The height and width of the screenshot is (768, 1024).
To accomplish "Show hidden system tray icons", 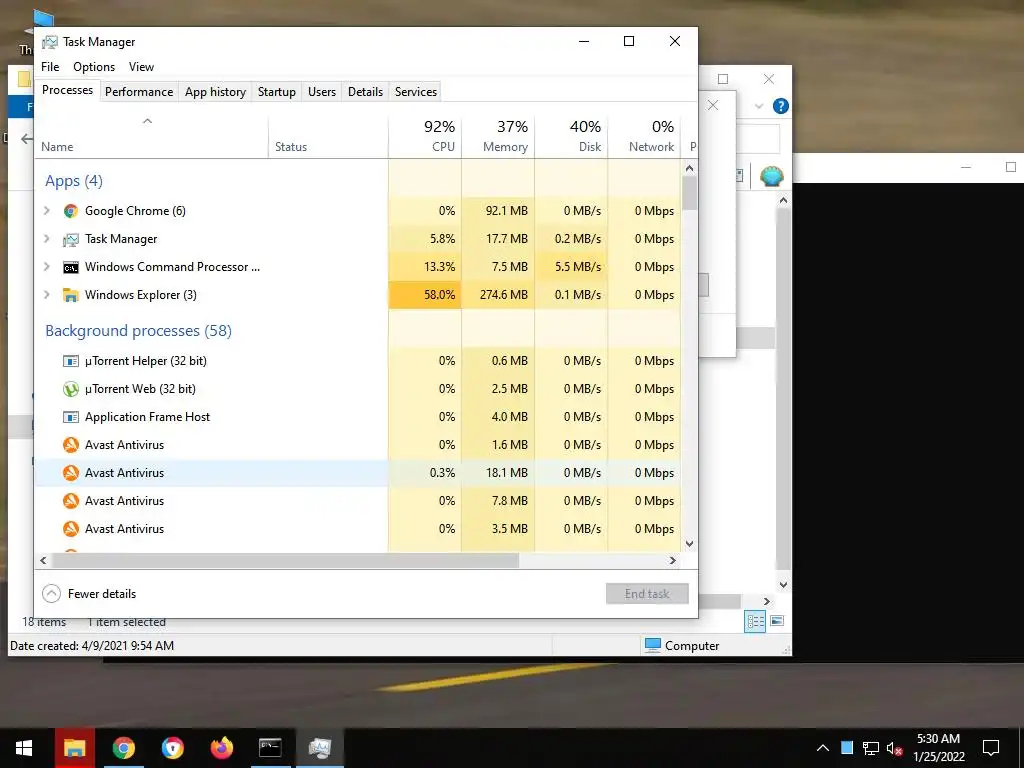I will [x=823, y=748].
